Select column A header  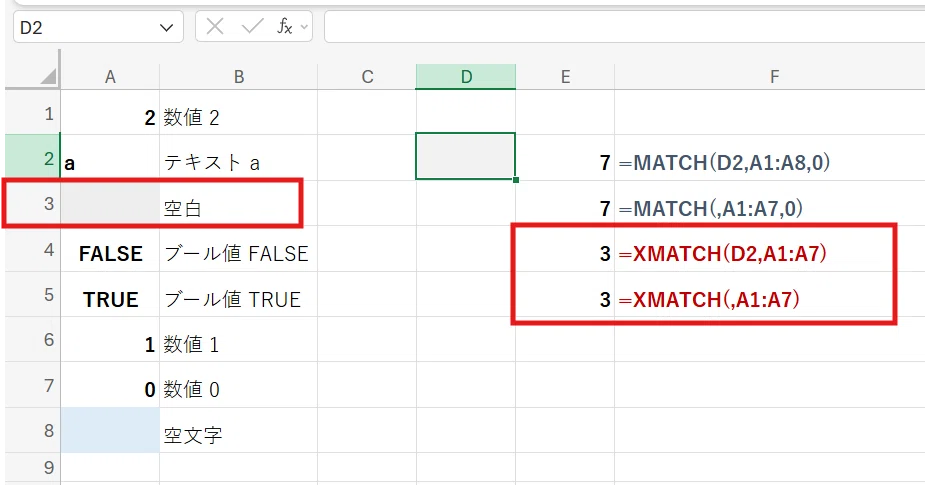110,77
